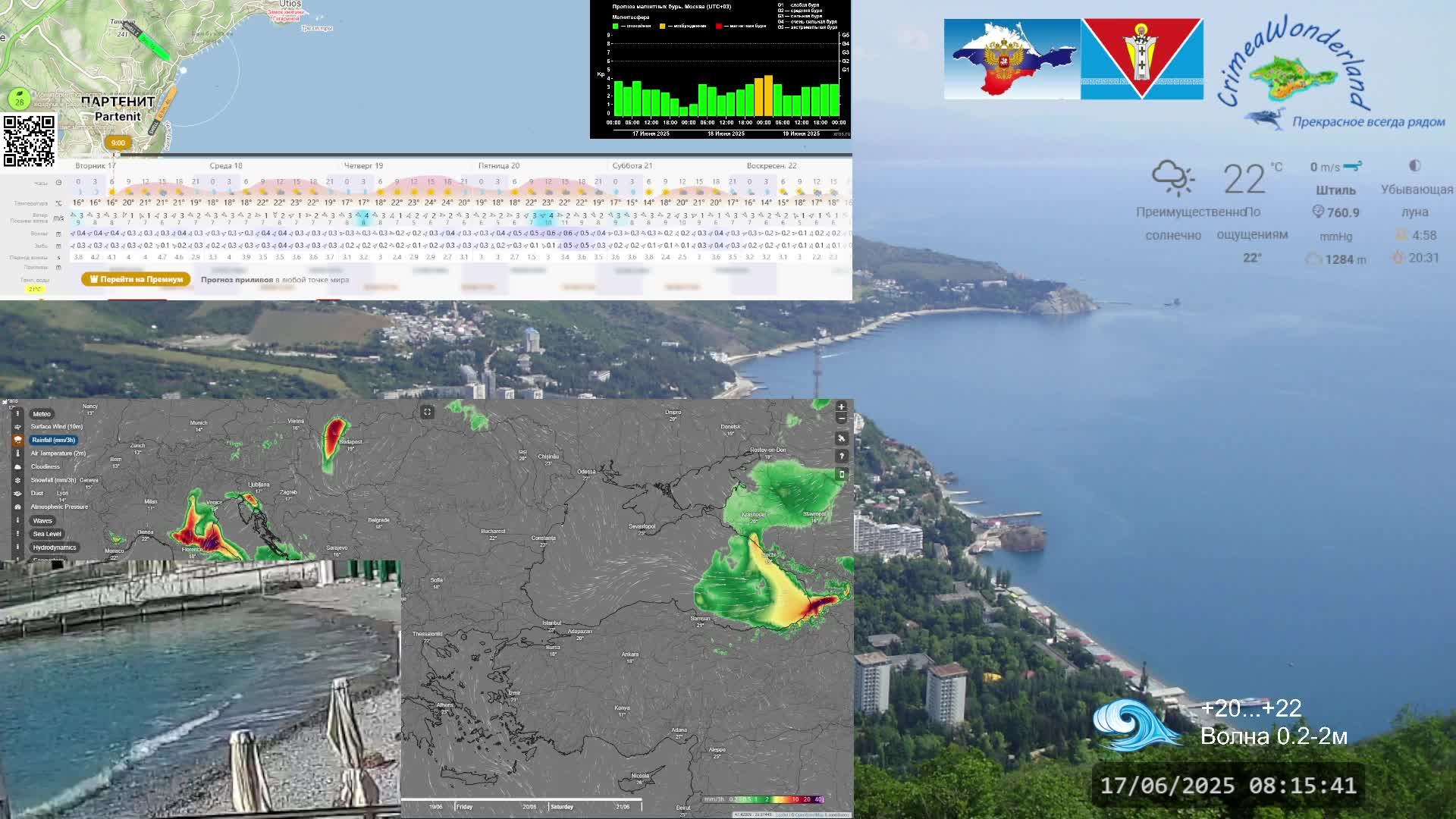Click the QR code image
1456x819 pixels.
point(29,140)
